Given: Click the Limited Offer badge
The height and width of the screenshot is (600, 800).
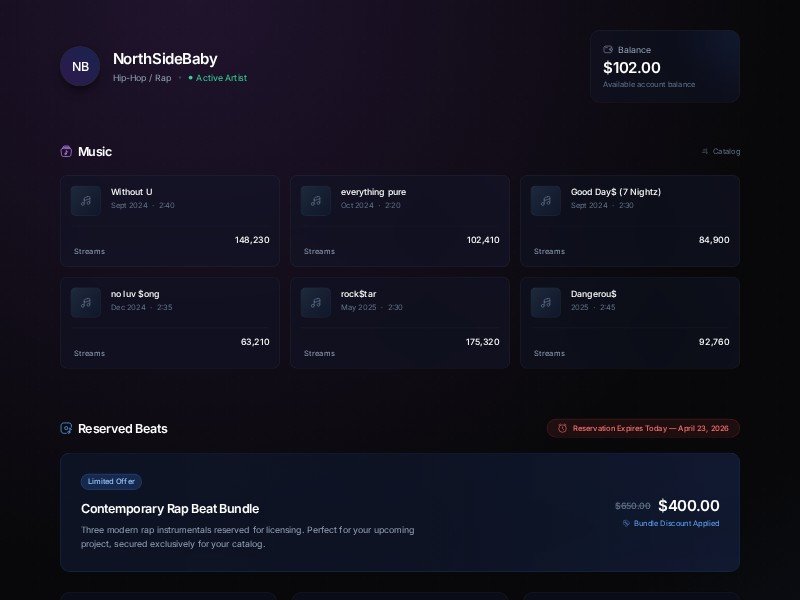Looking at the screenshot, I should pyautogui.click(x=111, y=481).
